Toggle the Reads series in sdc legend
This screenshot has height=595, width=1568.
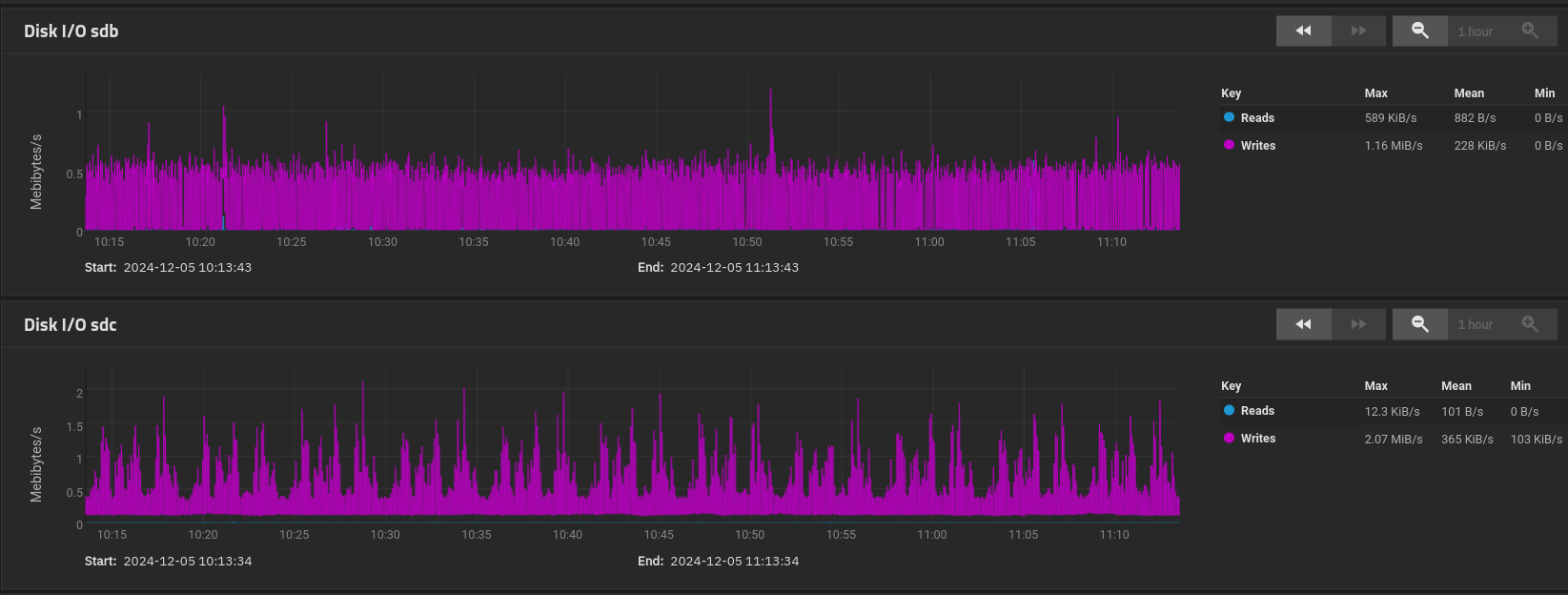(1256, 411)
